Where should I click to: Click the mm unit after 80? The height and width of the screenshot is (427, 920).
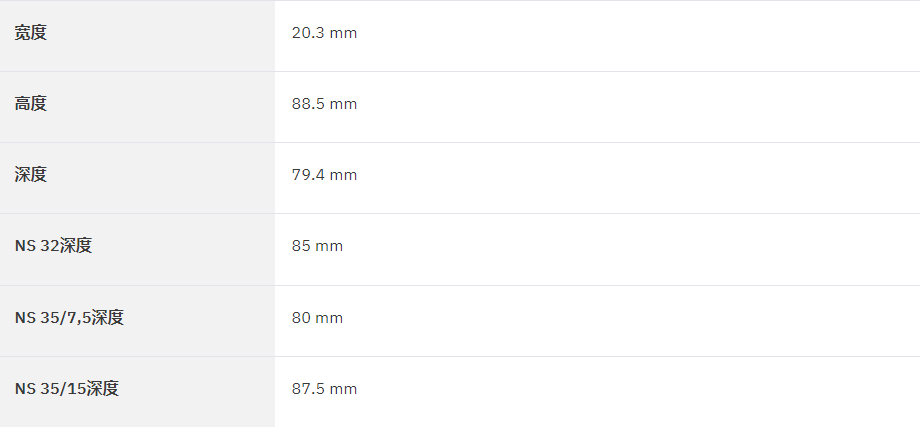click(329, 318)
